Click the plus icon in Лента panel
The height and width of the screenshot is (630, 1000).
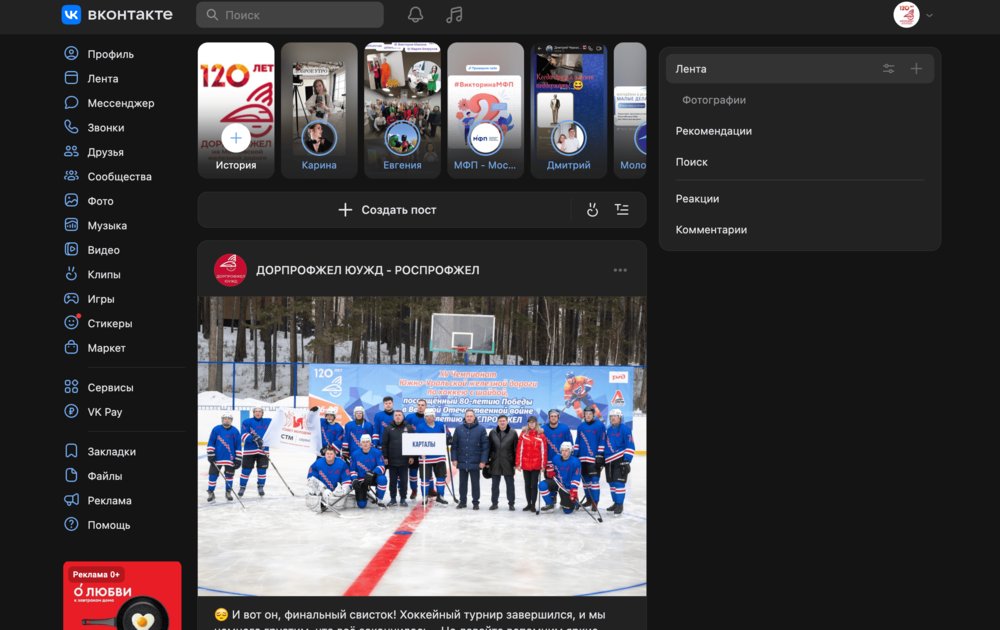pyautogui.click(x=916, y=69)
